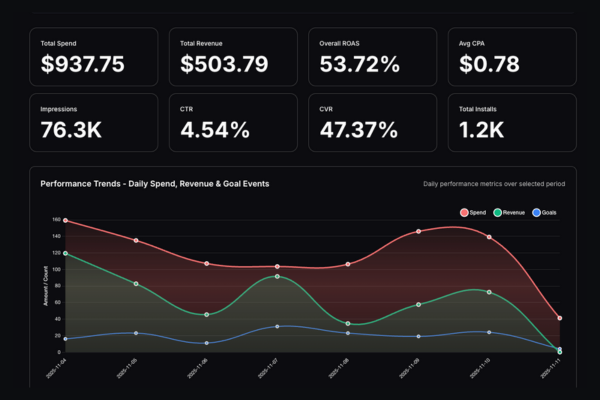Toggle the Goals series in chart legend
Image resolution: width=600 pixels, height=400 pixels.
[545, 213]
